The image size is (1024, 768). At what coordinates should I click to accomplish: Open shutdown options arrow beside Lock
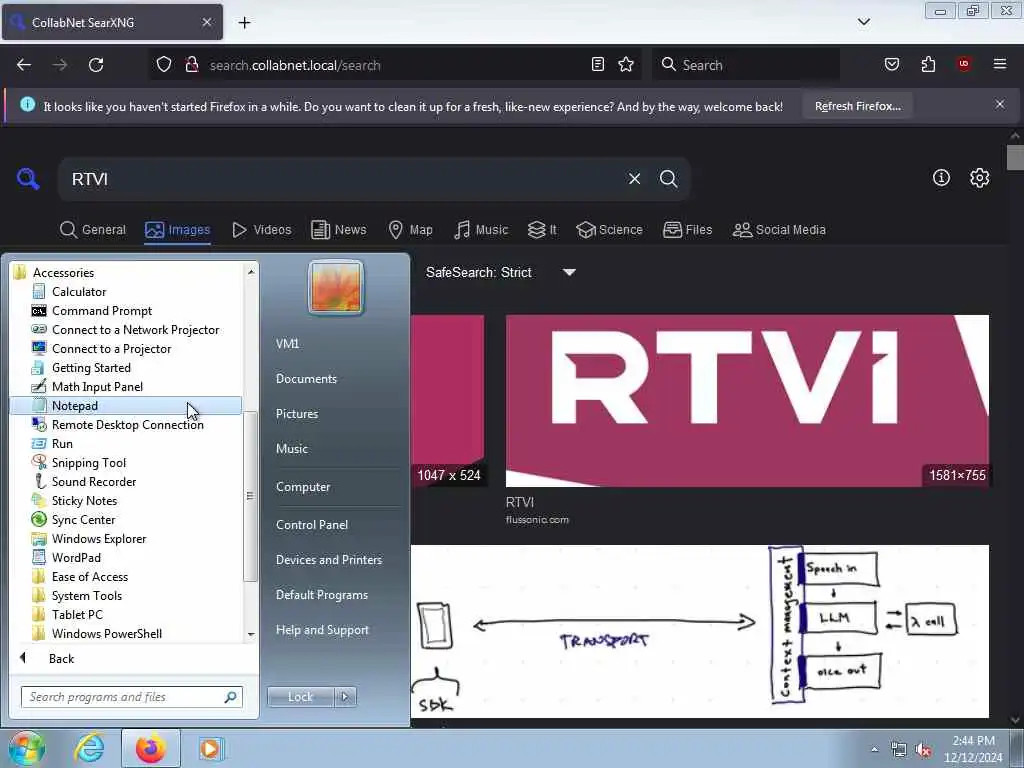click(x=345, y=697)
